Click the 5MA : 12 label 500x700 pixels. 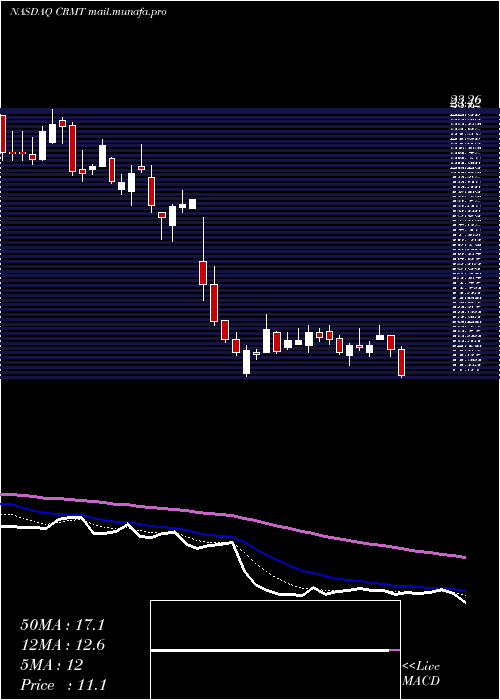[x=52, y=665]
